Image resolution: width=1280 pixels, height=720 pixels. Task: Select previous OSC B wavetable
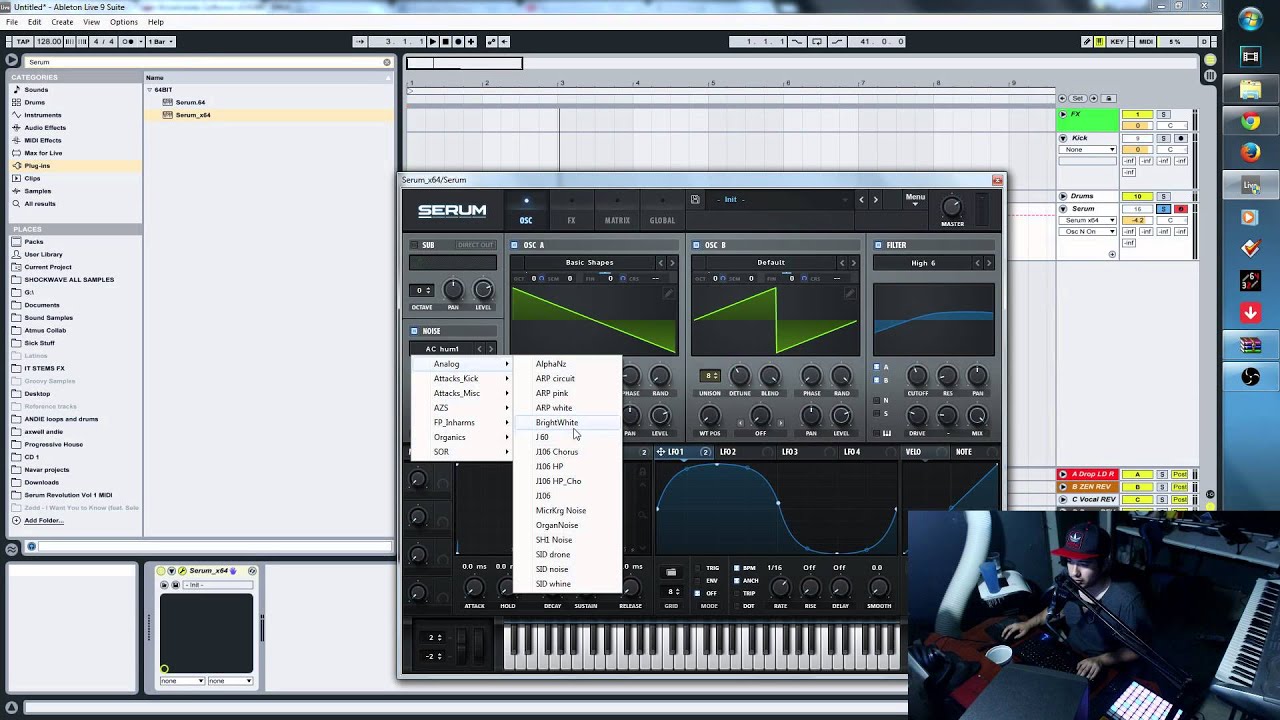point(841,263)
